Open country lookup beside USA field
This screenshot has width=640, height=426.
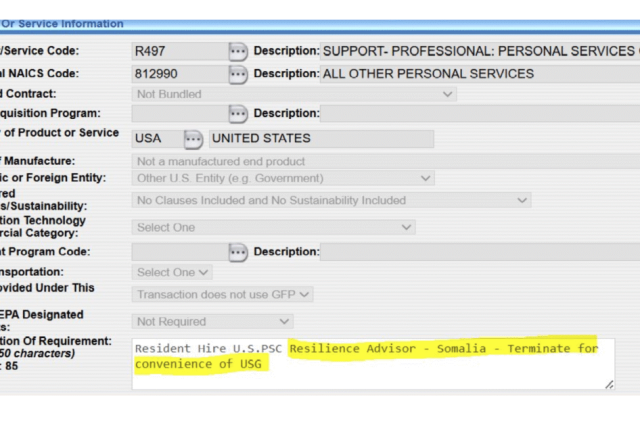point(193,139)
